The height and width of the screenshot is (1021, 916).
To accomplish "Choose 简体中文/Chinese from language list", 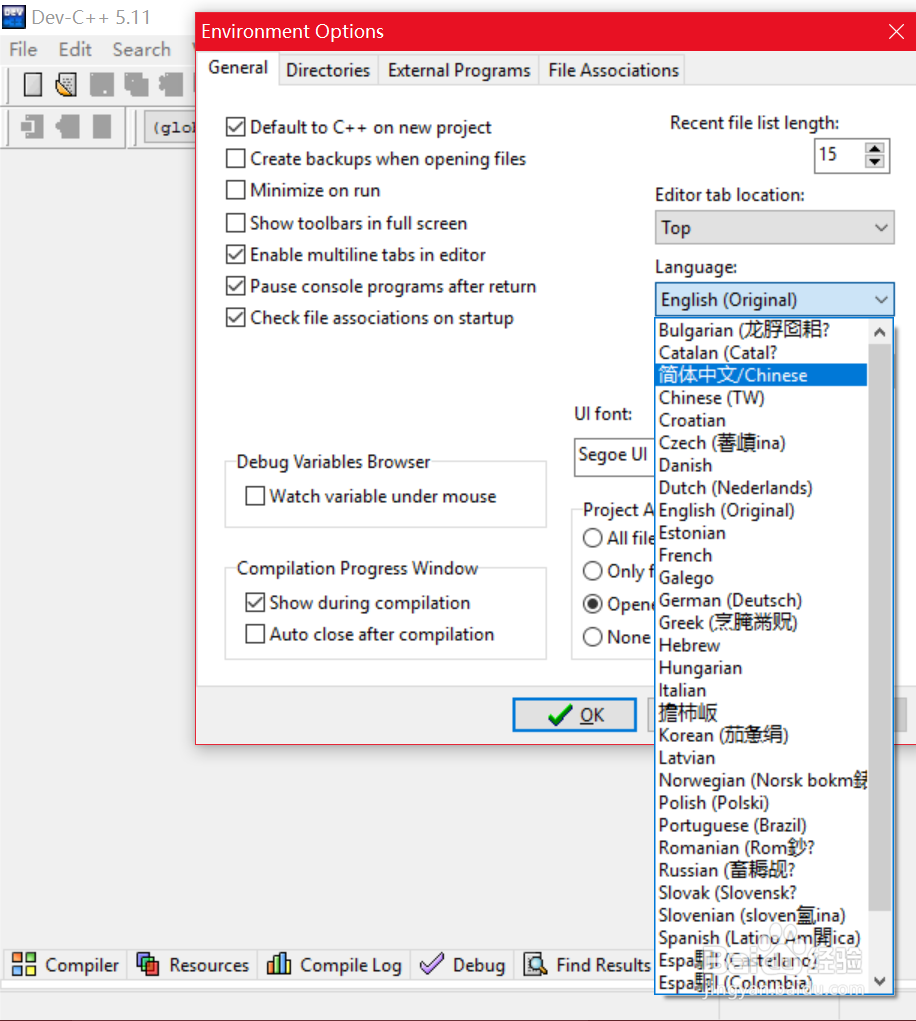I will tap(761, 375).
